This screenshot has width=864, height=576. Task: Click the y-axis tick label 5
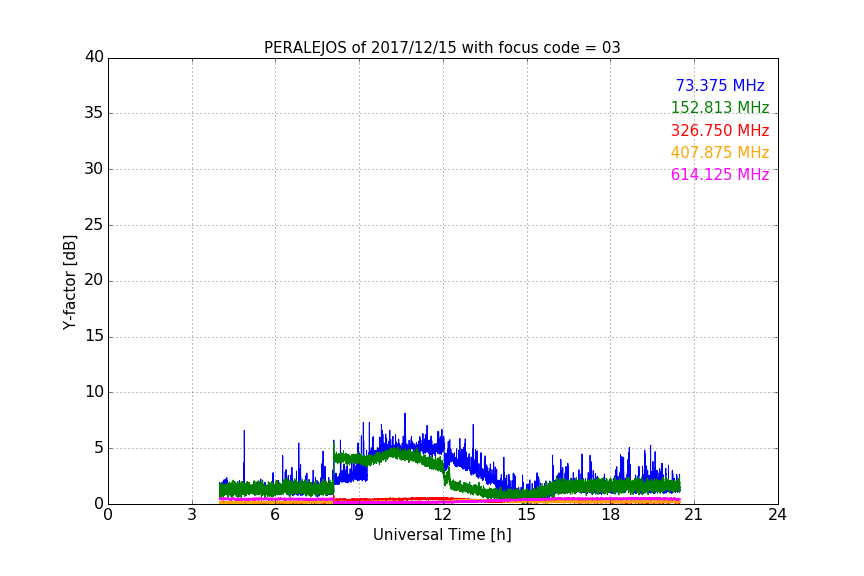coord(99,448)
